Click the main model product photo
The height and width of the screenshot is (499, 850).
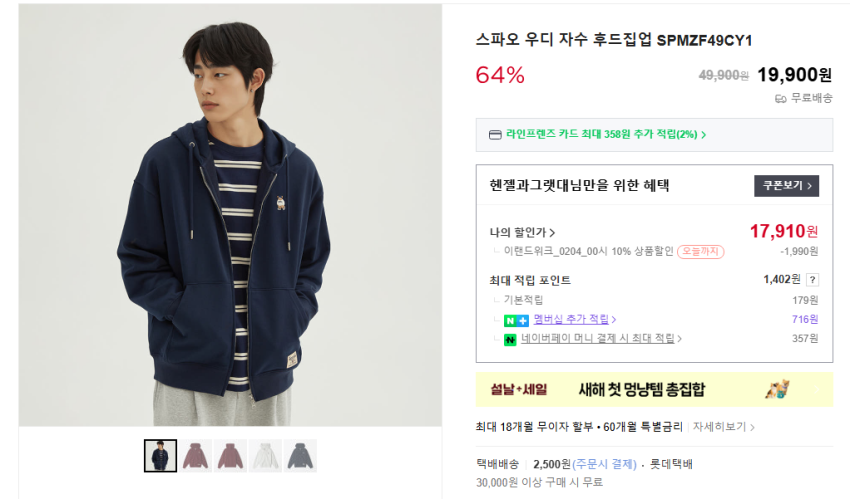click(230, 215)
